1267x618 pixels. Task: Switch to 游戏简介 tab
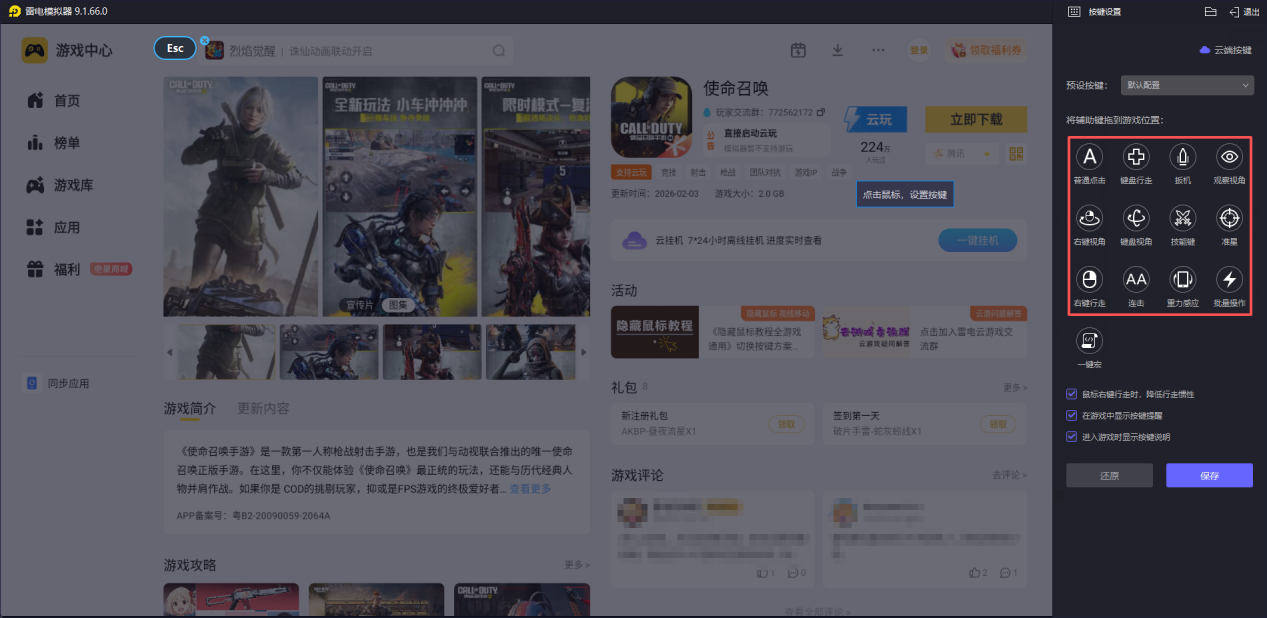click(190, 408)
